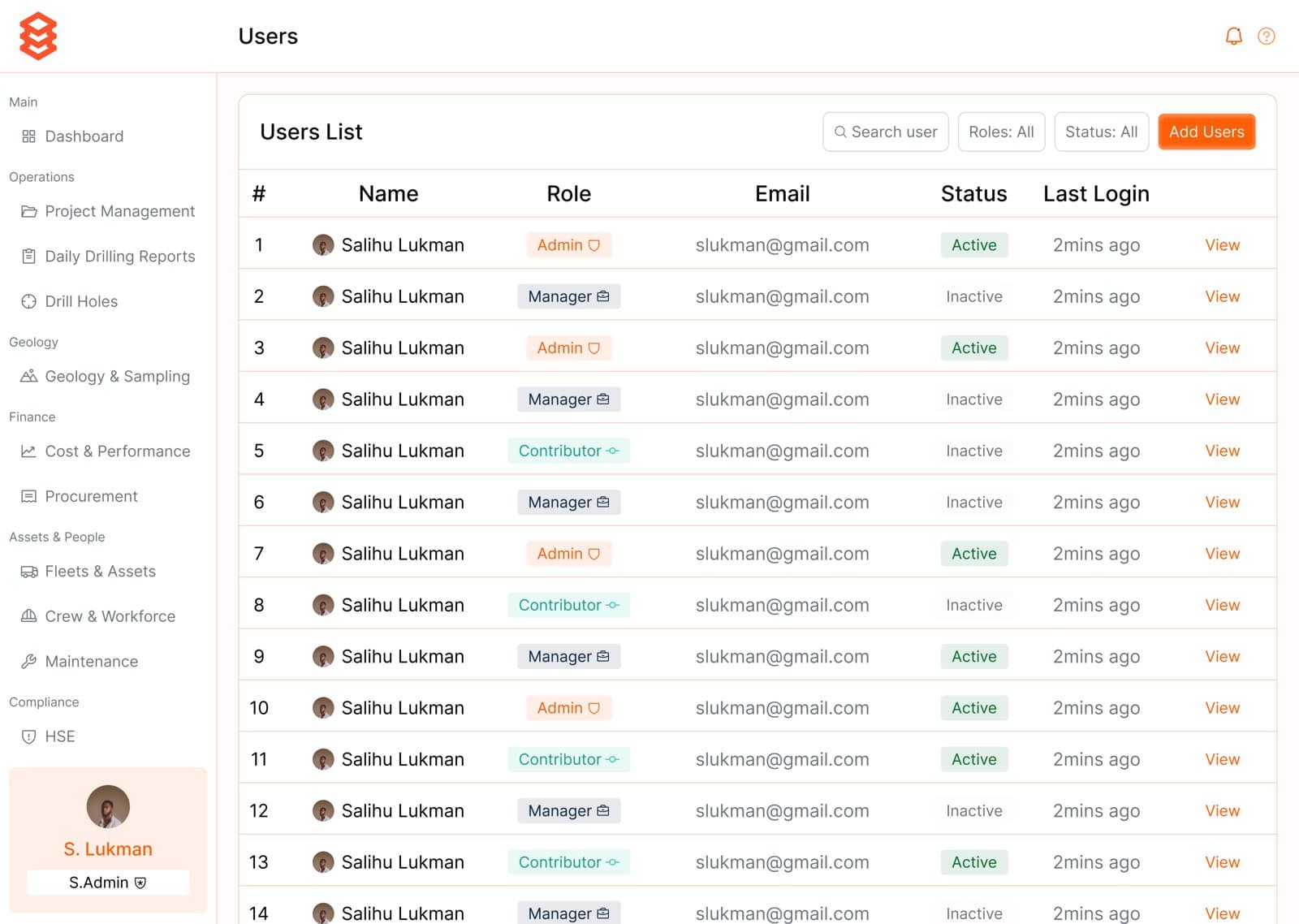
Task: Click the Dashboard grid icon
Action: click(x=28, y=136)
